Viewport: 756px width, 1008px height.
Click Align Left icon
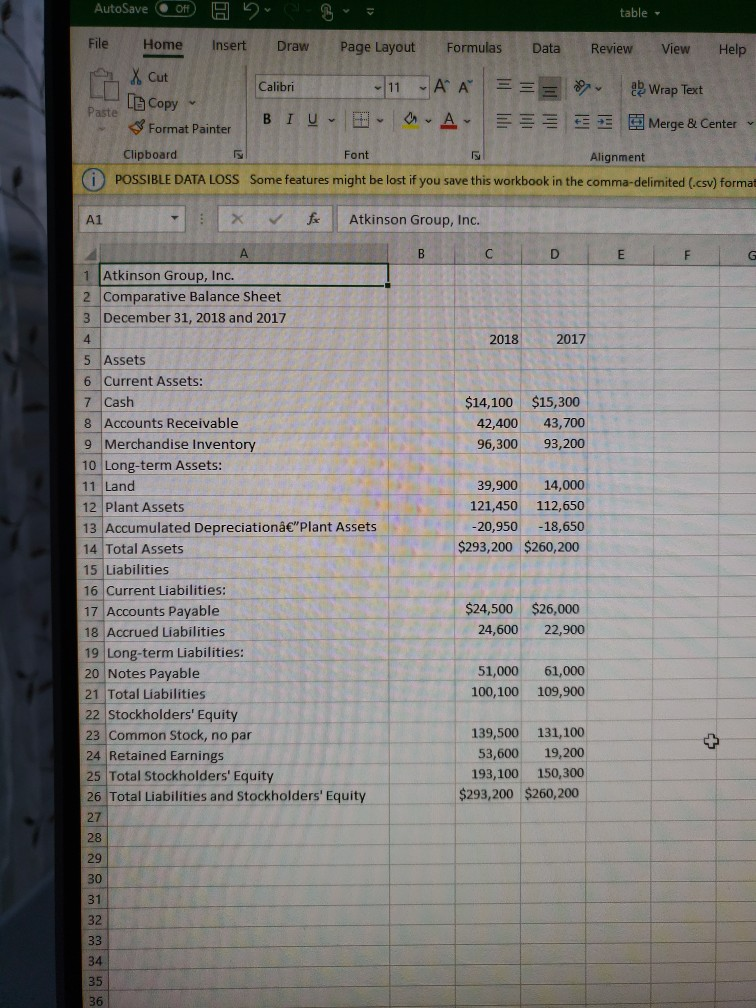(505, 121)
